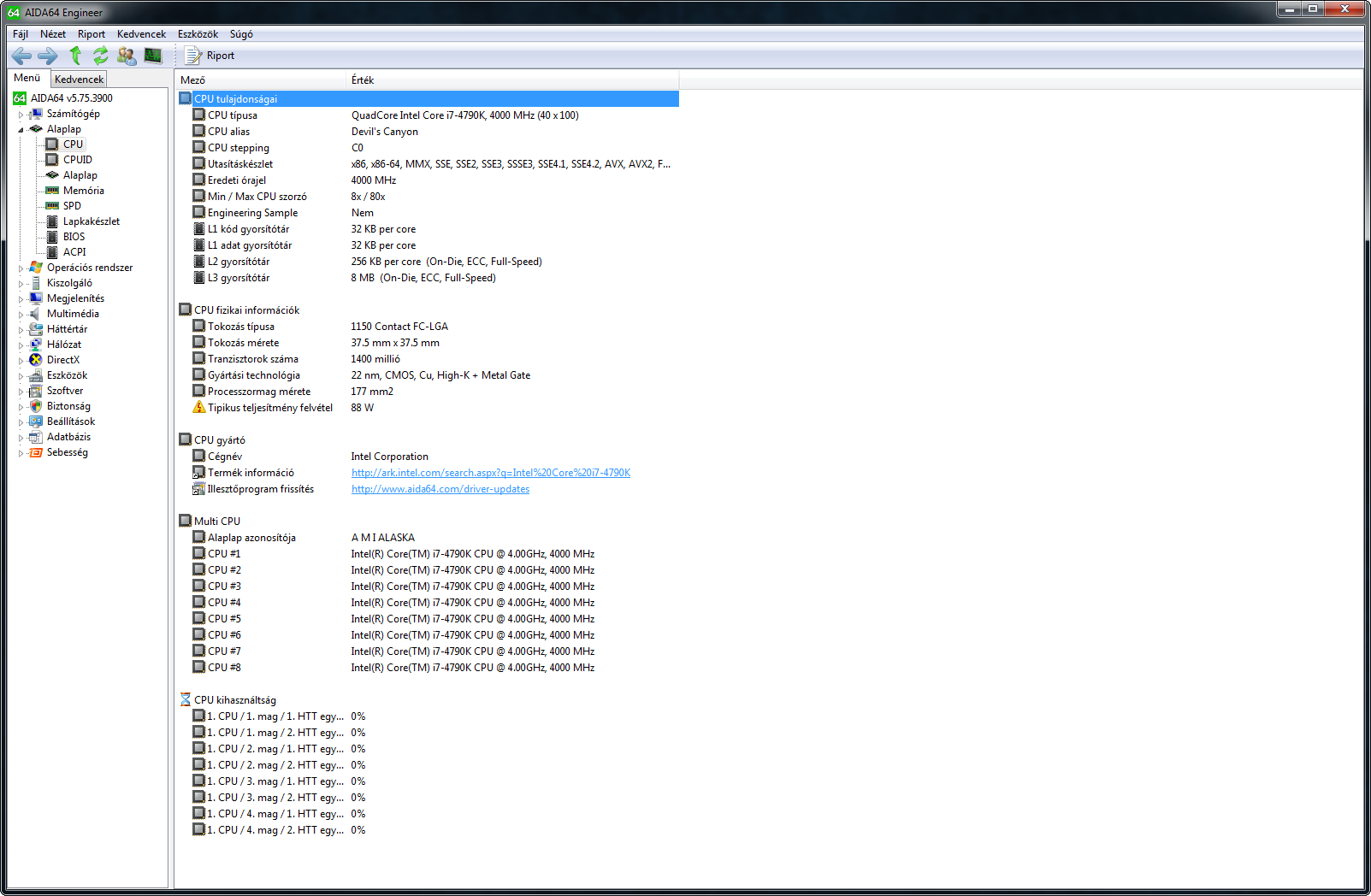Screen dimensions: 1371x896
Task: Click the Eszközök icon in tree
Action: click(x=36, y=375)
